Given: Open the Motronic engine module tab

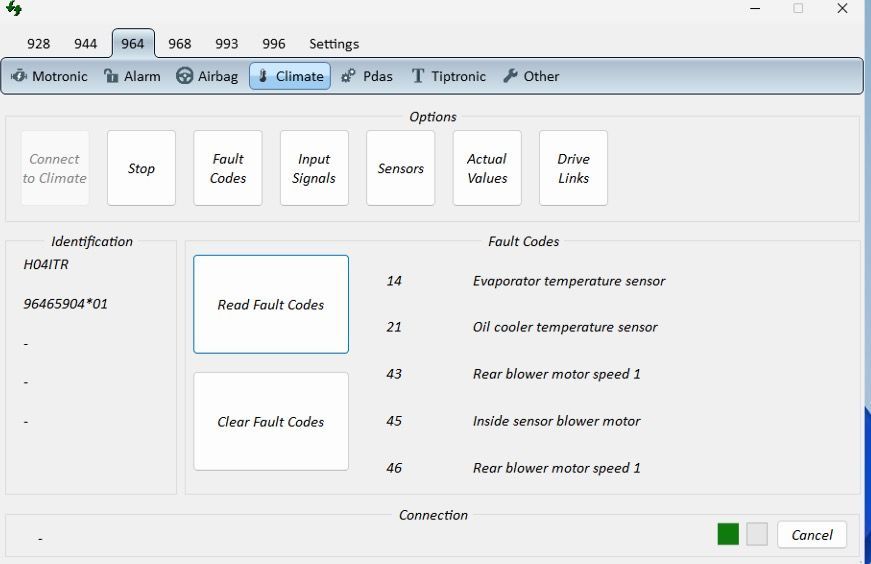Looking at the screenshot, I should [49, 76].
